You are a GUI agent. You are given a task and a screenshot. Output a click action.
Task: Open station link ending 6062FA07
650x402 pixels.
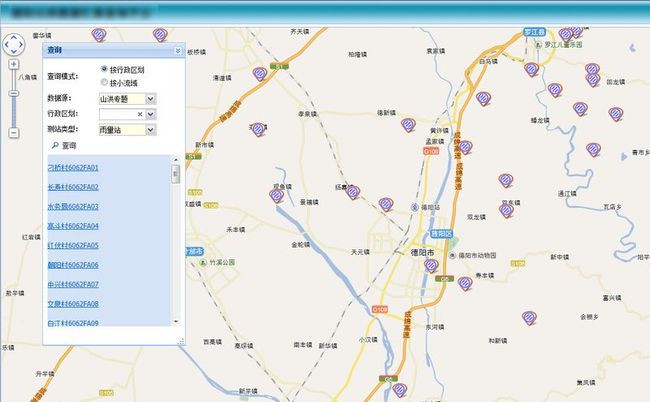[73, 284]
